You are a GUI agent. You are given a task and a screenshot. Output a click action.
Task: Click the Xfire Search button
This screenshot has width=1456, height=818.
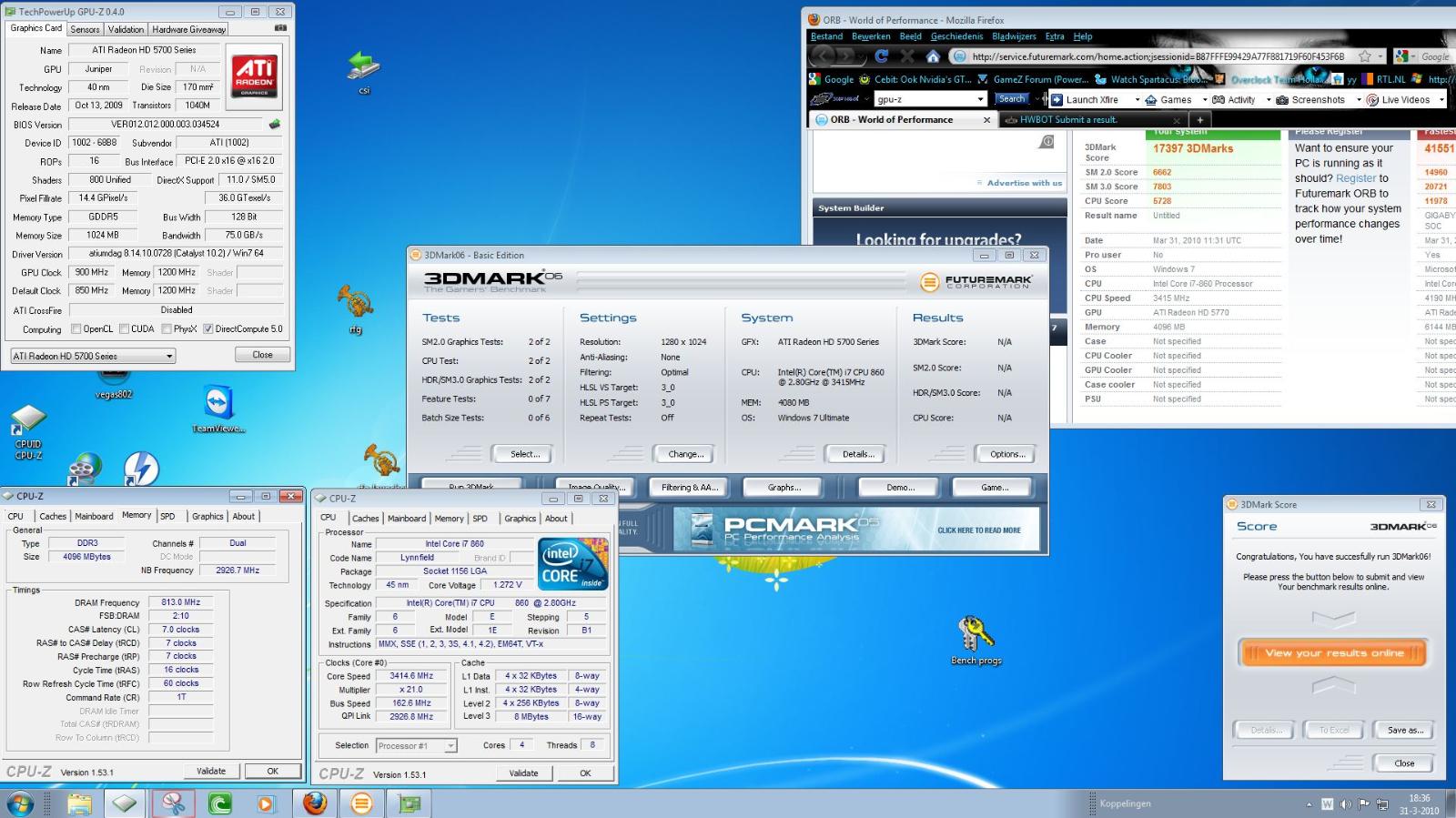(1011, 99)
